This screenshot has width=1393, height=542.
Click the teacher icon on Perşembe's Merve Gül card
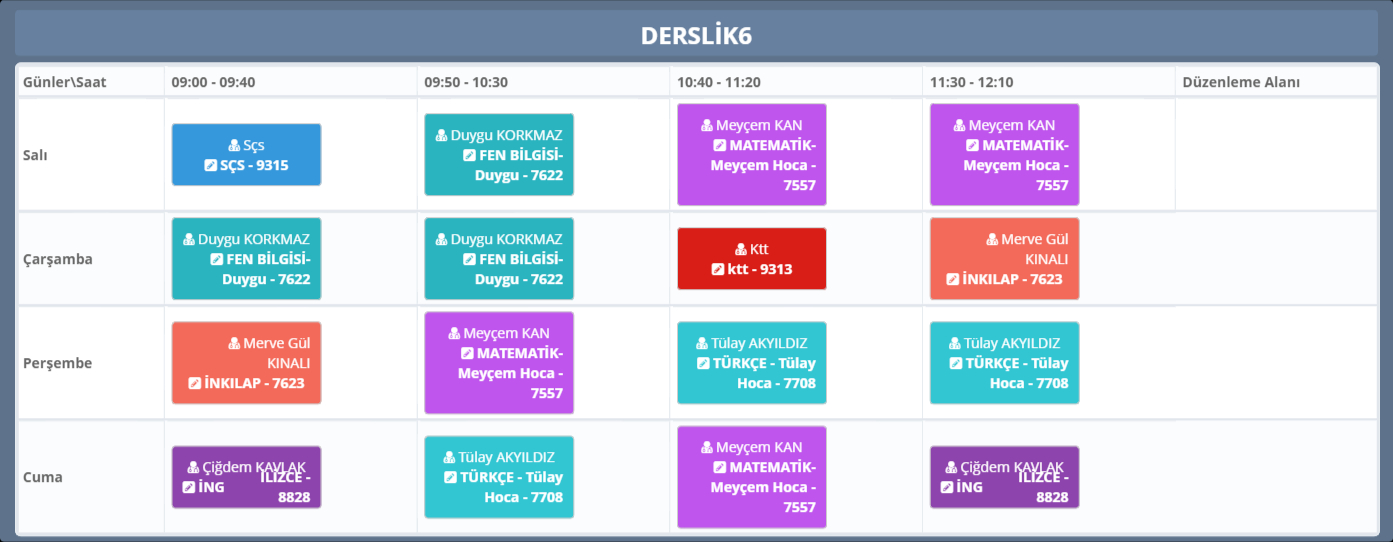pos(235,344)
